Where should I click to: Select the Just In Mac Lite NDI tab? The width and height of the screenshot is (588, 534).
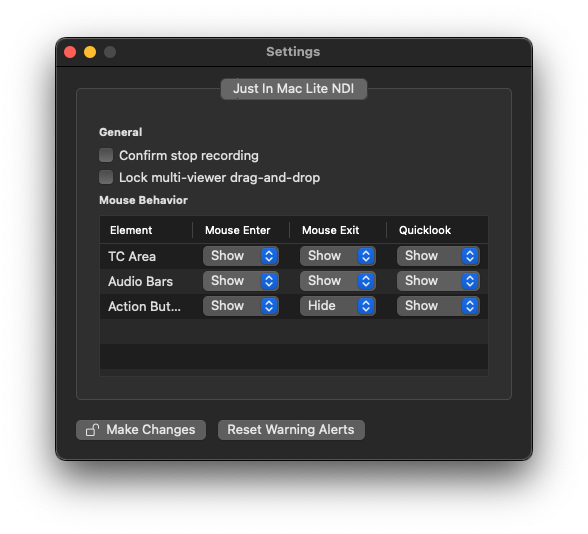pos(294,89)
